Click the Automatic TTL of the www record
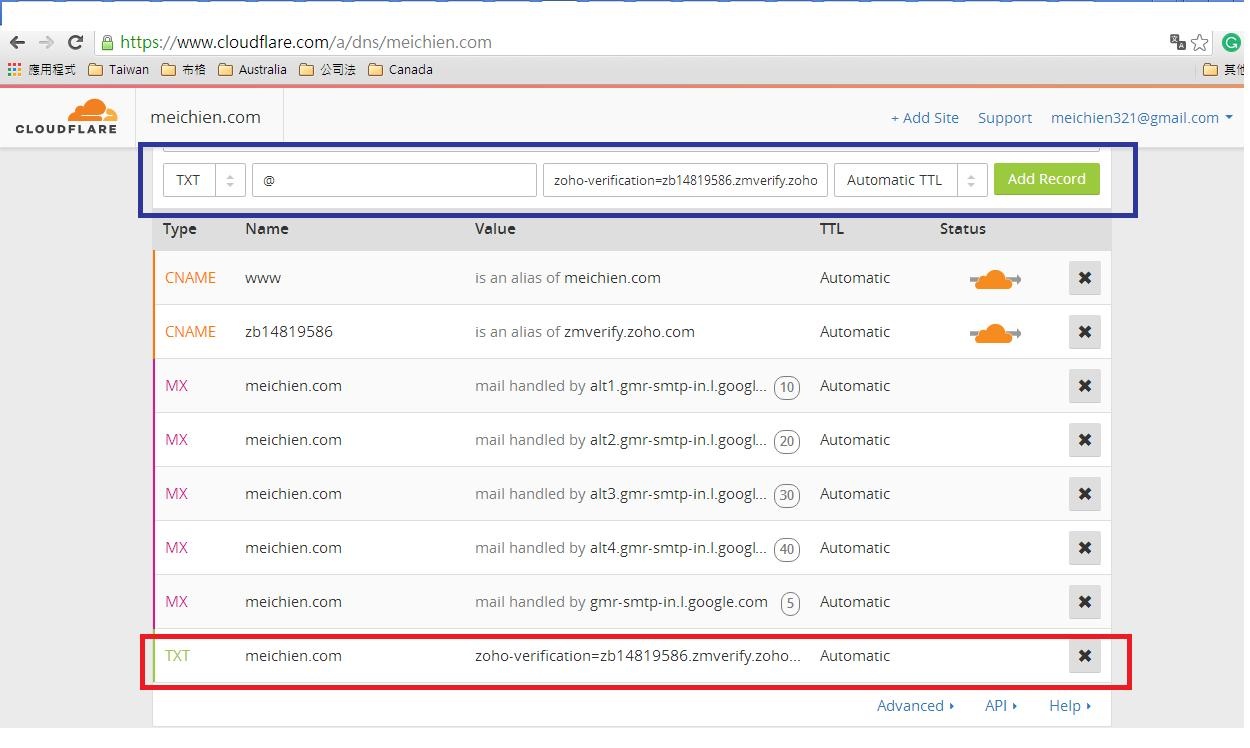 tap(855, 278)
